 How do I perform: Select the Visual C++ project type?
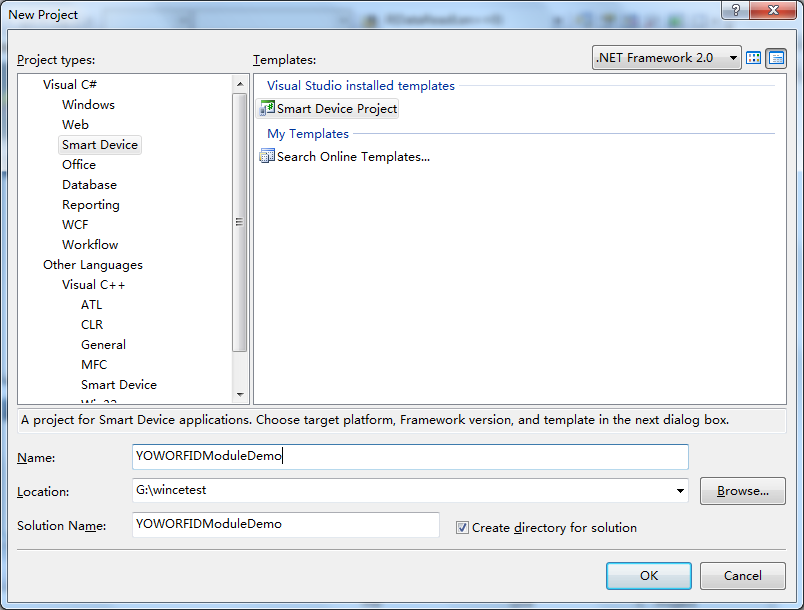[94, 284]
